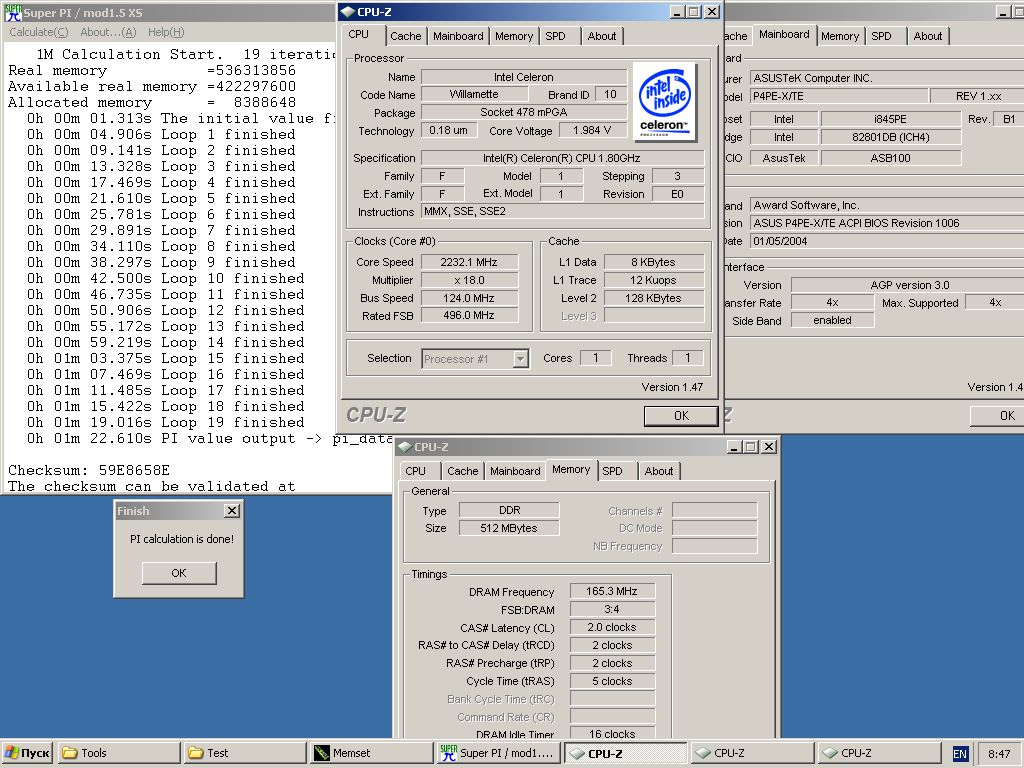
Task: Open the Tools folder in taskbar
Action: pos(118,753)
